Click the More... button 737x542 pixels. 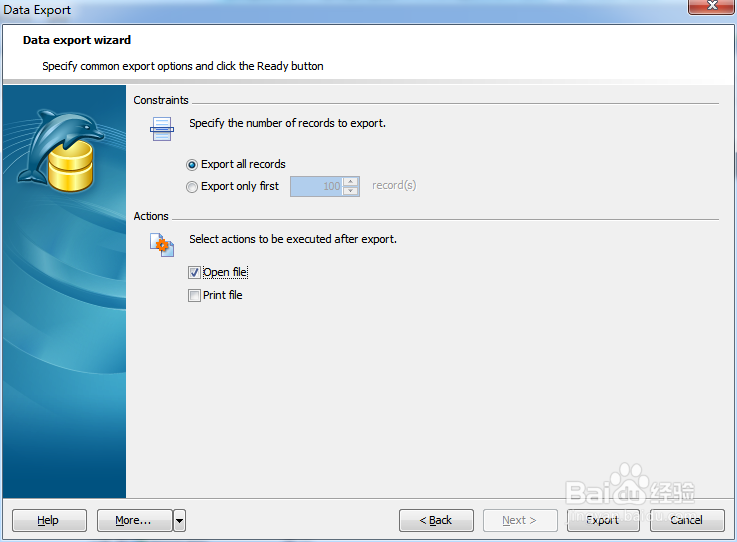(134, 520)
